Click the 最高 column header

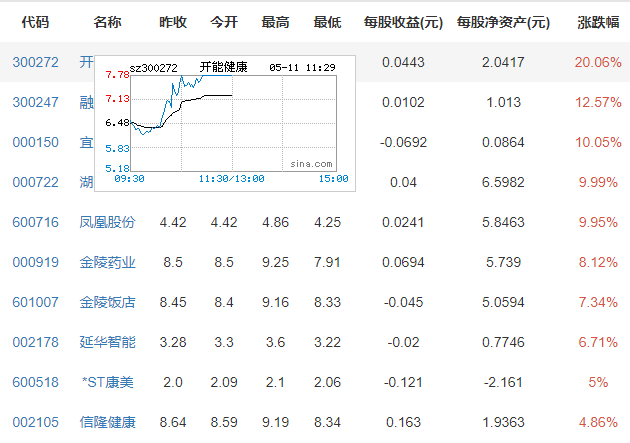(x=275, y=22)
